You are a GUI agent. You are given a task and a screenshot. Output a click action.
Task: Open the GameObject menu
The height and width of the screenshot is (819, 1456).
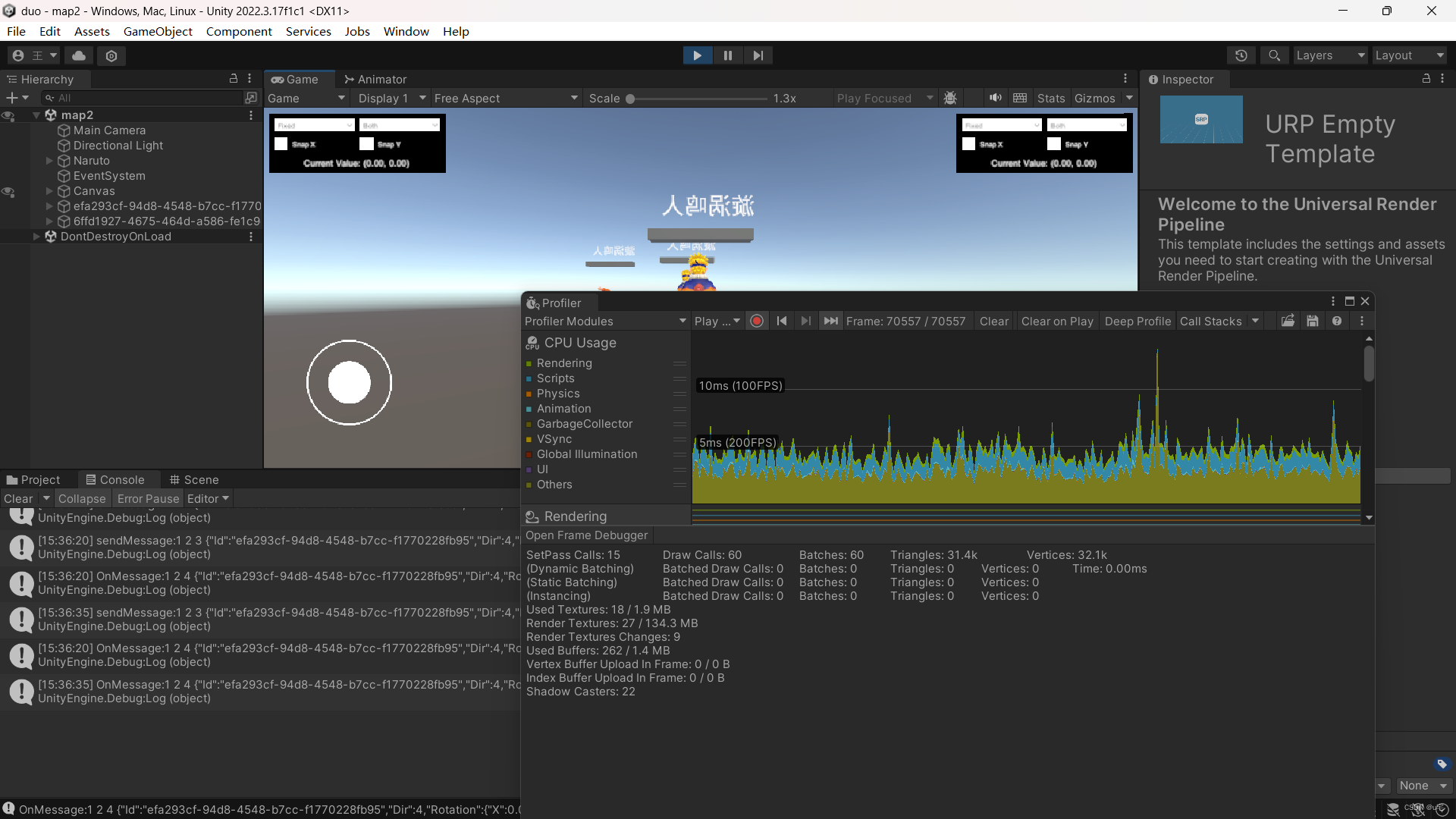click(x=157, y=31)
